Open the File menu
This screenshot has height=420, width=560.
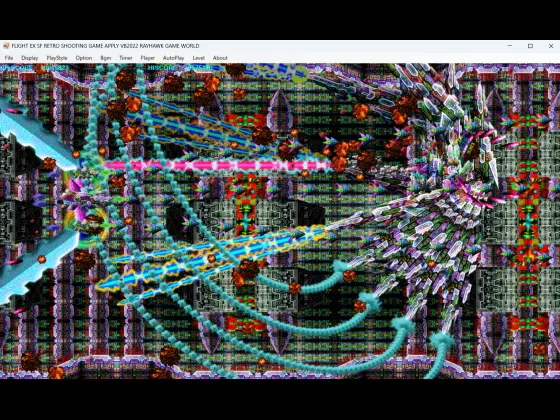[x=9, y=58]
